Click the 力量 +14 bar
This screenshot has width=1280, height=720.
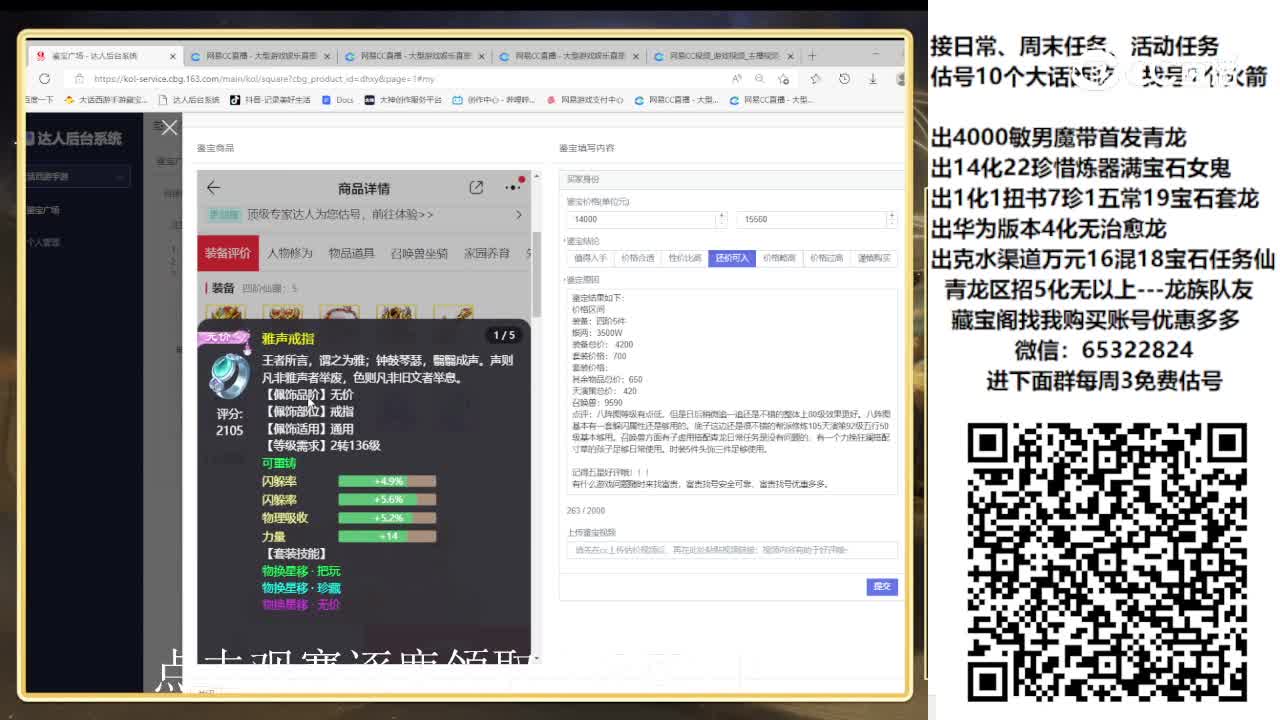tap(387, 536)
